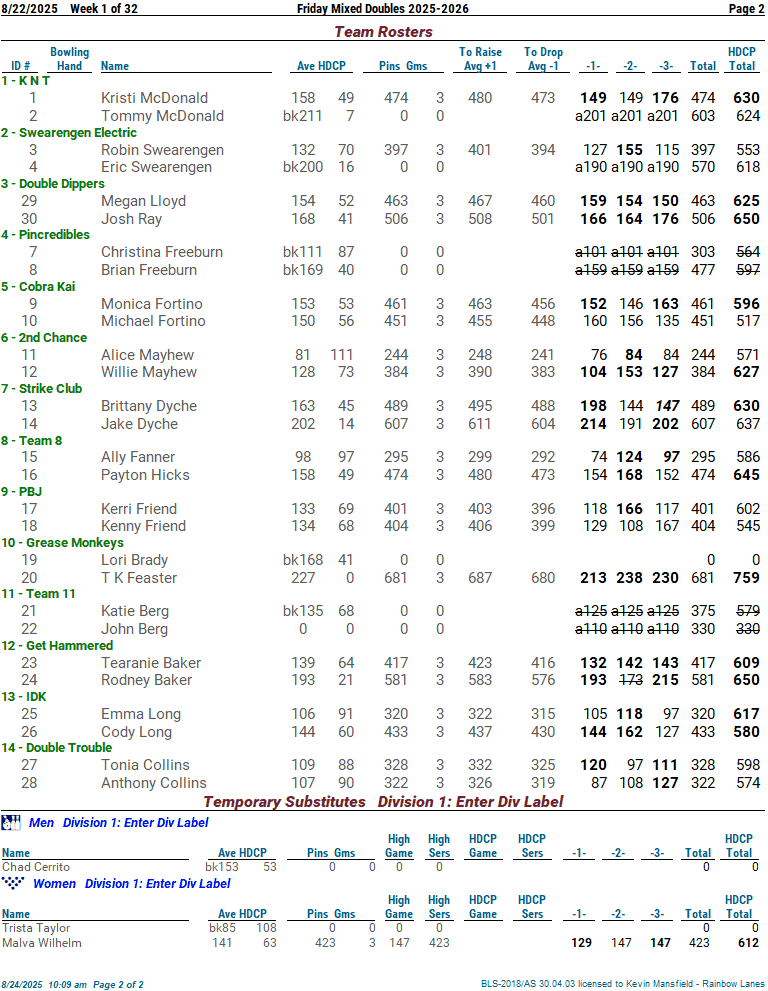768x991 pixels.
Task: Click substitute name Malva Wilhelm
Action: coord(42,943)
